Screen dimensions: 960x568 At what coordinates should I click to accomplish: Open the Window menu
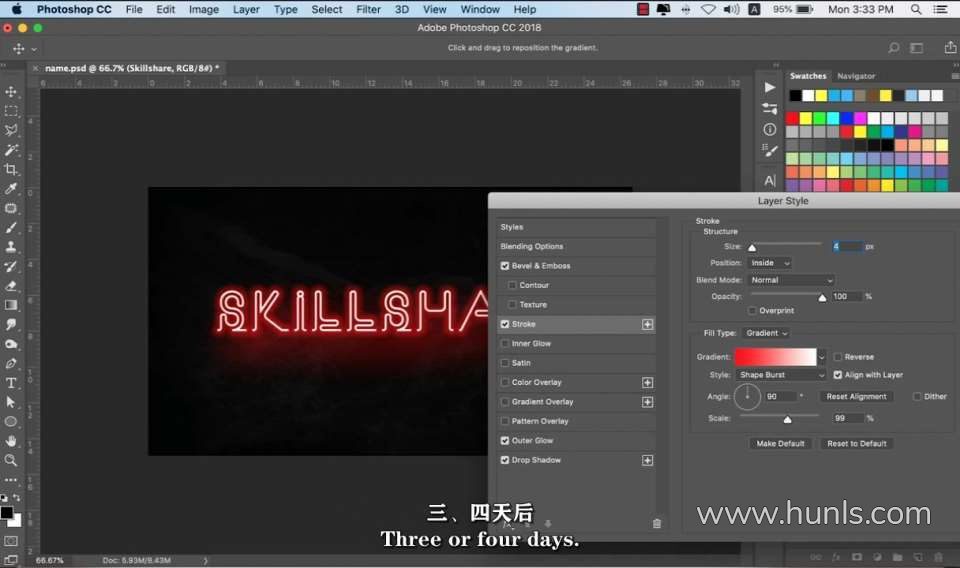(480, 9)
